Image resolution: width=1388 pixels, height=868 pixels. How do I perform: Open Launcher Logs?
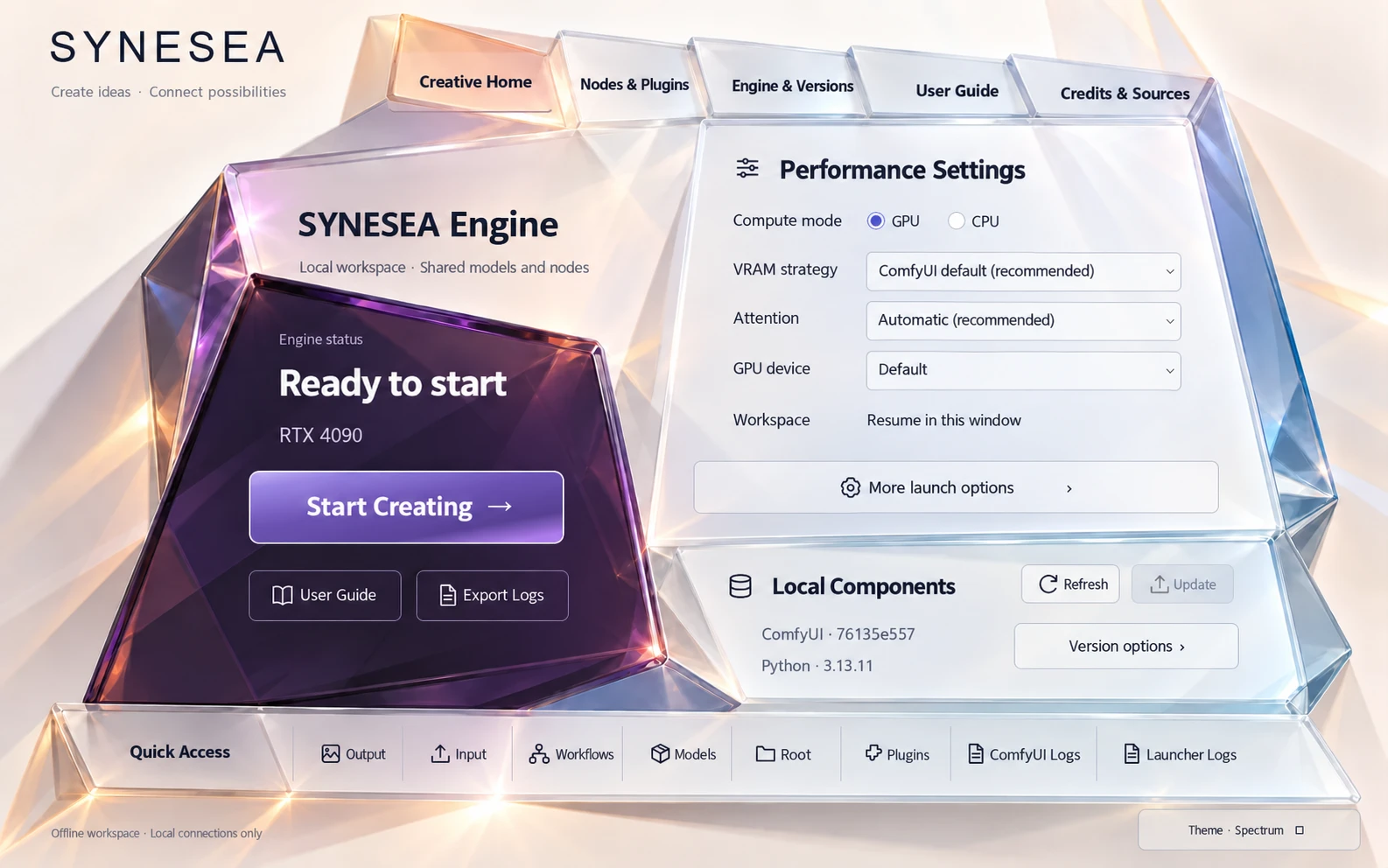1180,753
